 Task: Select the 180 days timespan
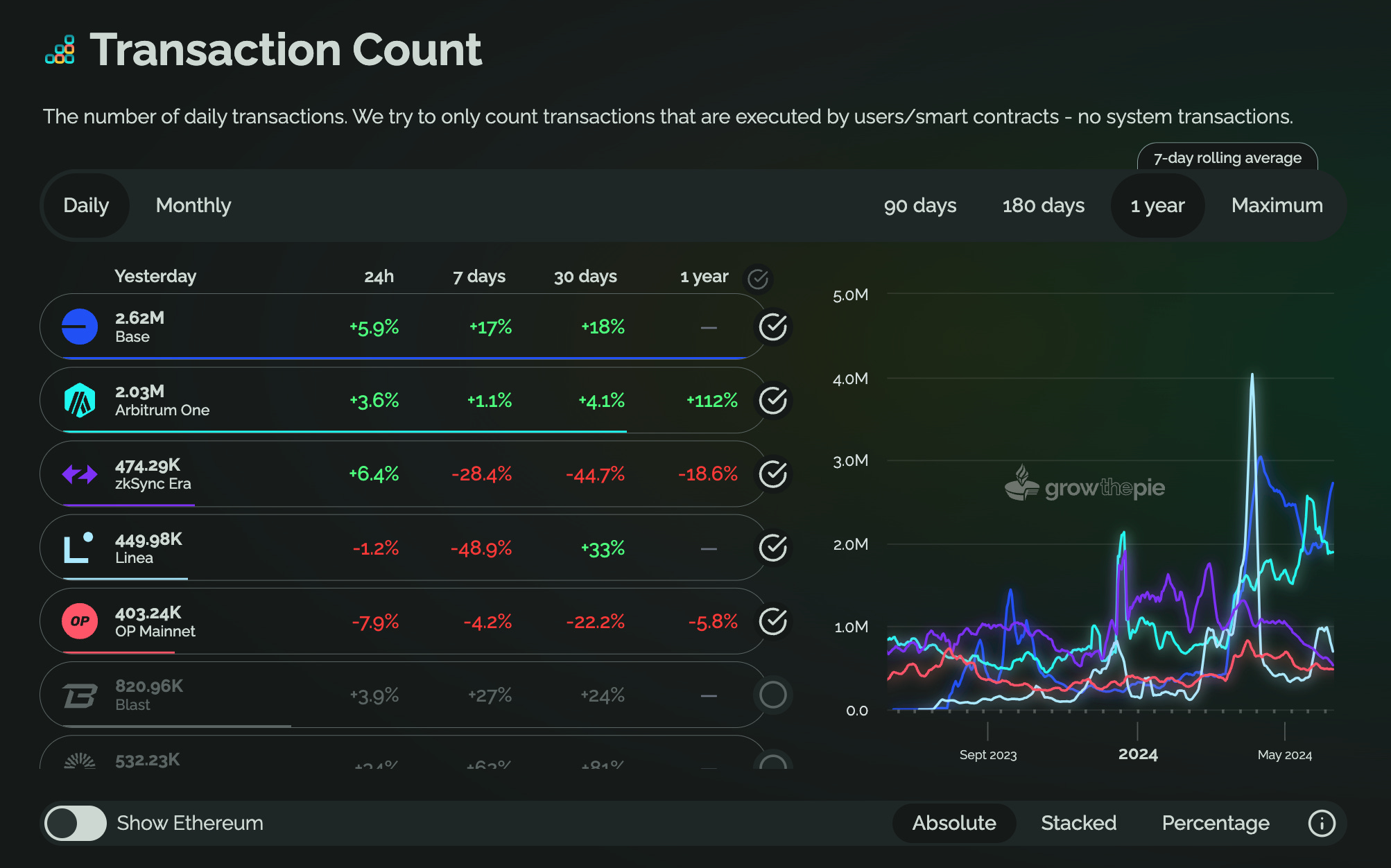coord(1044,205)
